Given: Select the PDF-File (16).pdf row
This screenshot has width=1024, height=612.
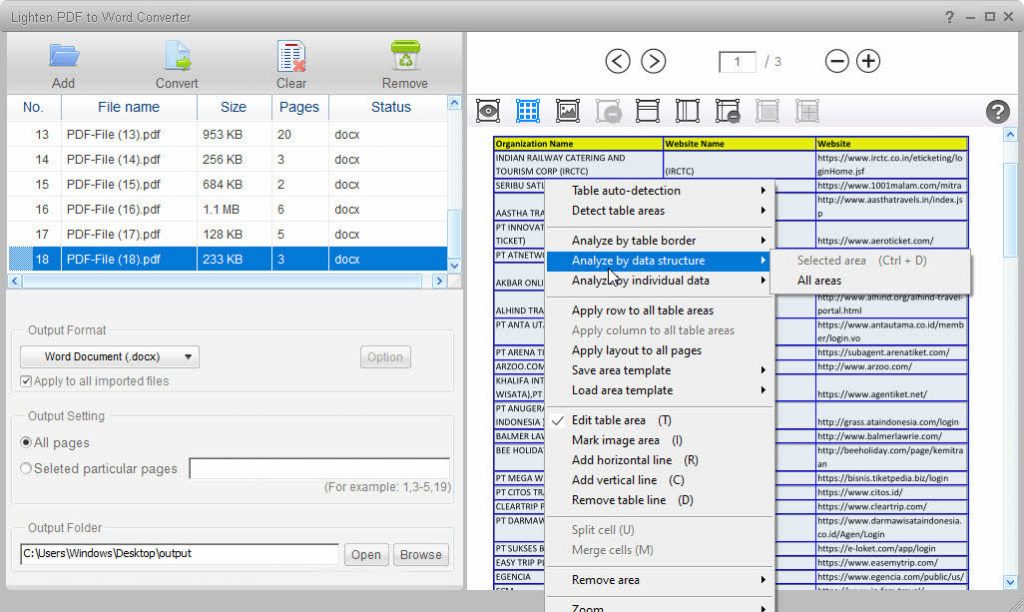Looking at the screenshot, I should point(228,210).
